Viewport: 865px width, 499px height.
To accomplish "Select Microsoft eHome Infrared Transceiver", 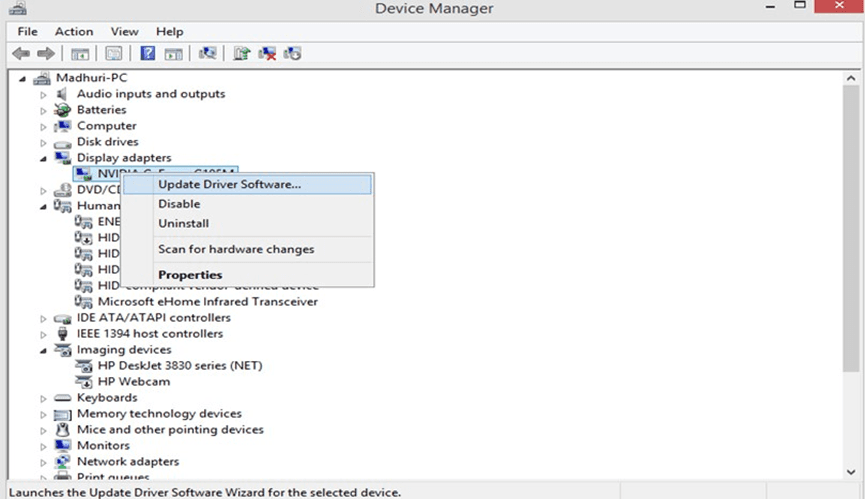I will click(207, 302).
